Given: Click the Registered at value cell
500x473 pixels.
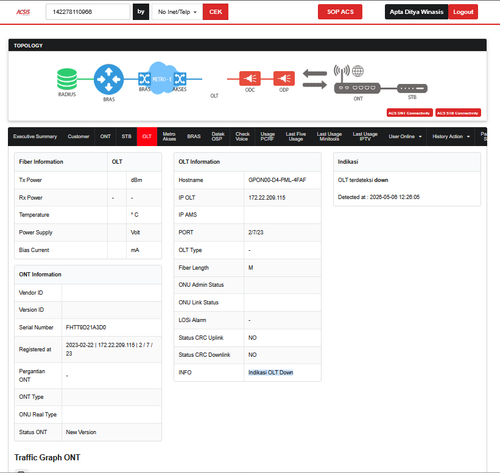Looking at the screenshot, I should click(111, 349).
